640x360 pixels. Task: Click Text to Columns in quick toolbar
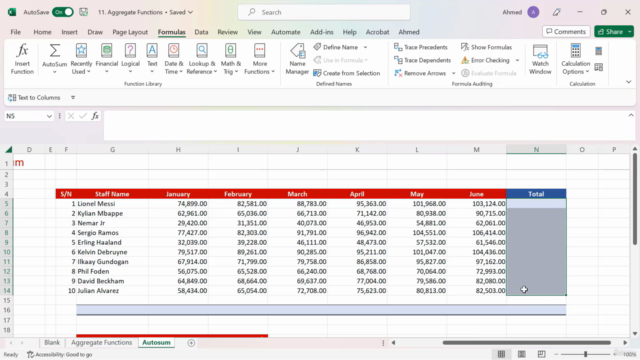point(34,98)
